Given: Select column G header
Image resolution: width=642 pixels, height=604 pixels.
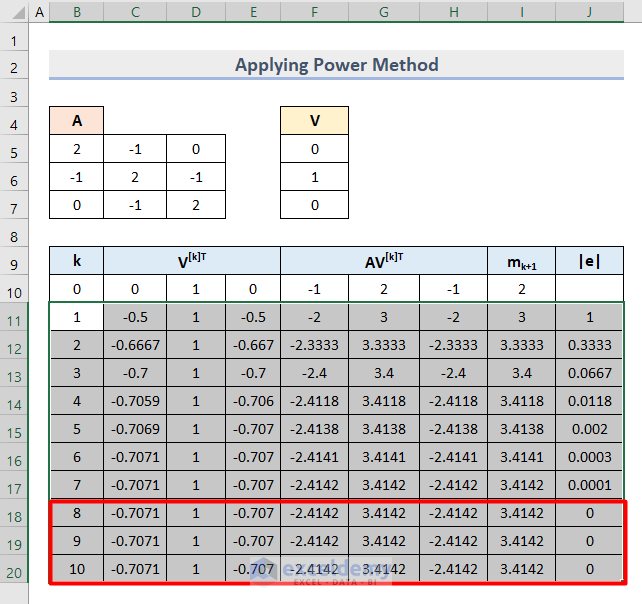Looking at the screenshot, I should pos(384,11).
